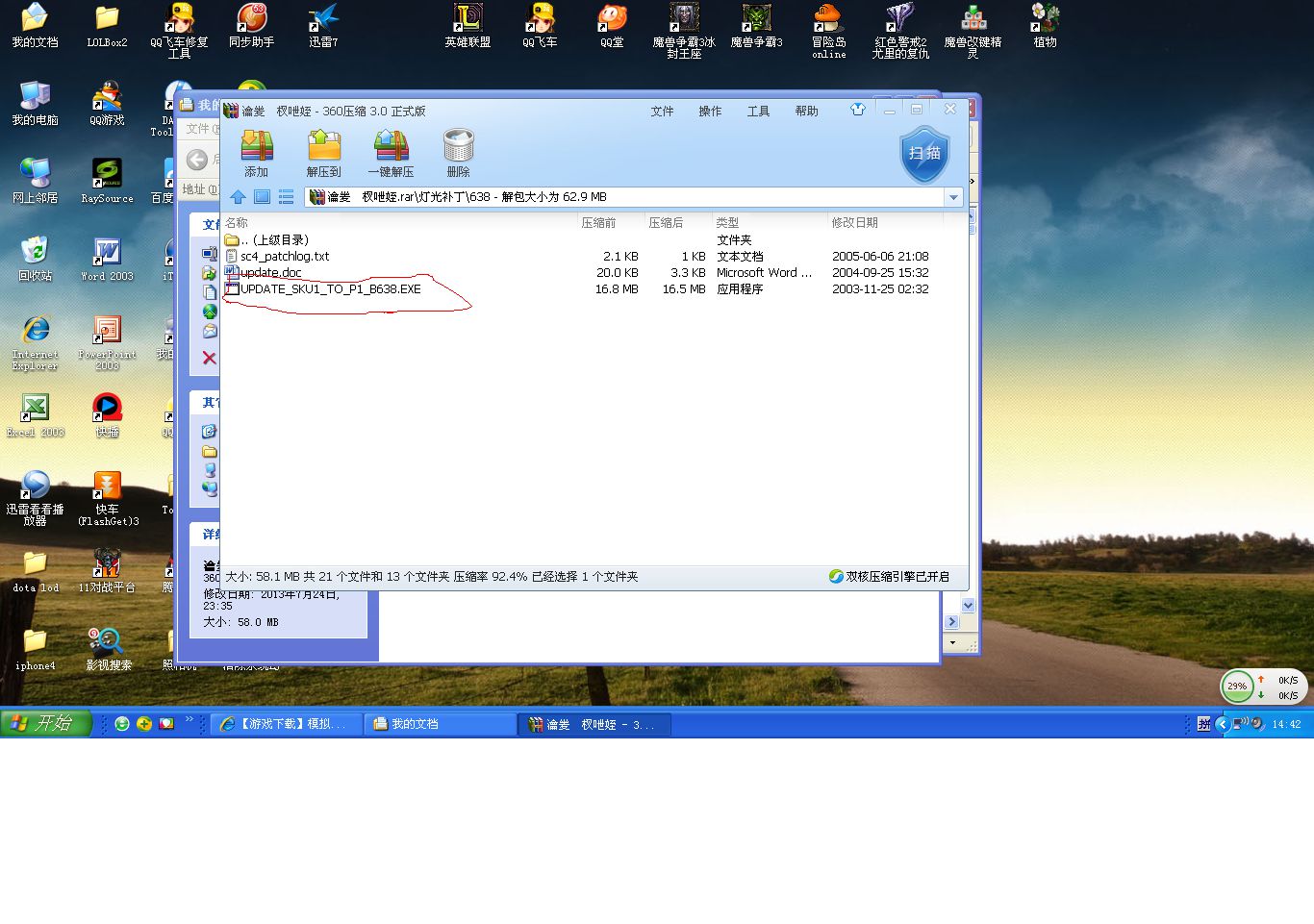Viewport: 1314px width, 924px height.
Task: Expand the archive path dropdown arrow
Action: tap(953, 197)
